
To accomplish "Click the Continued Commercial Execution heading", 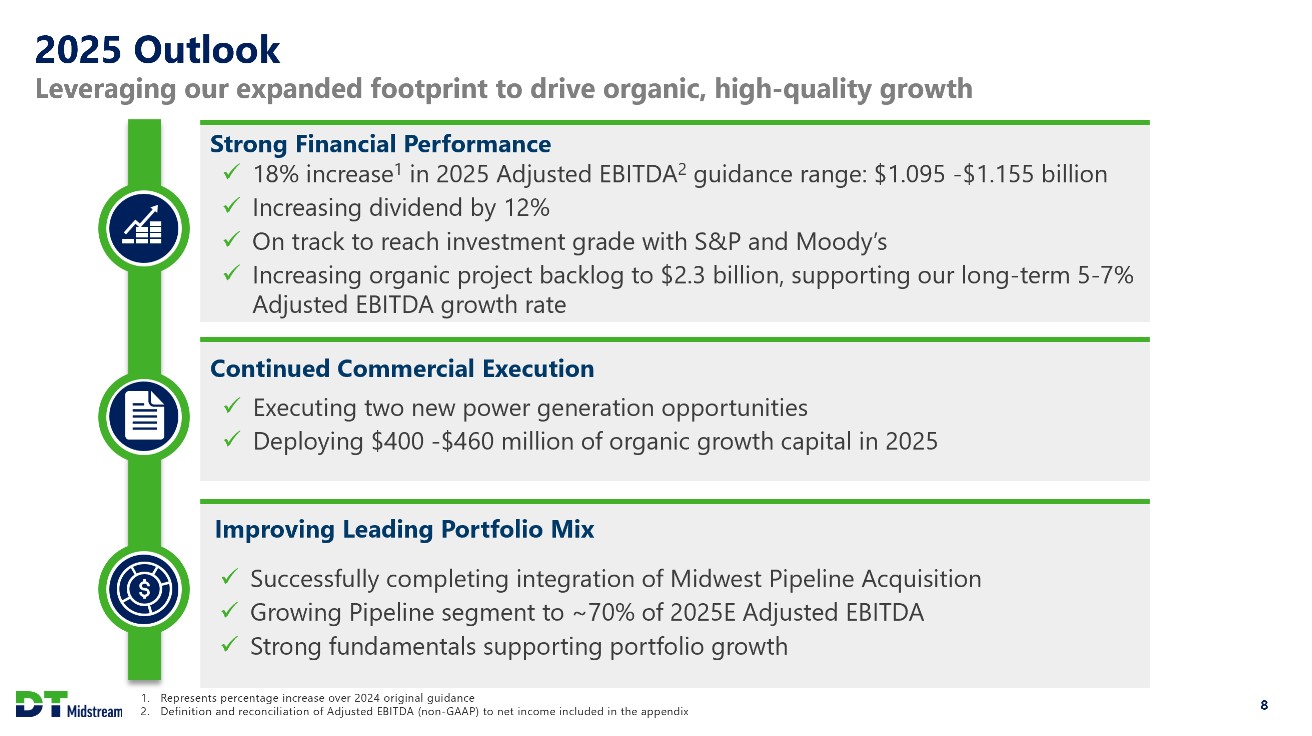I will (x=402, y=369).
